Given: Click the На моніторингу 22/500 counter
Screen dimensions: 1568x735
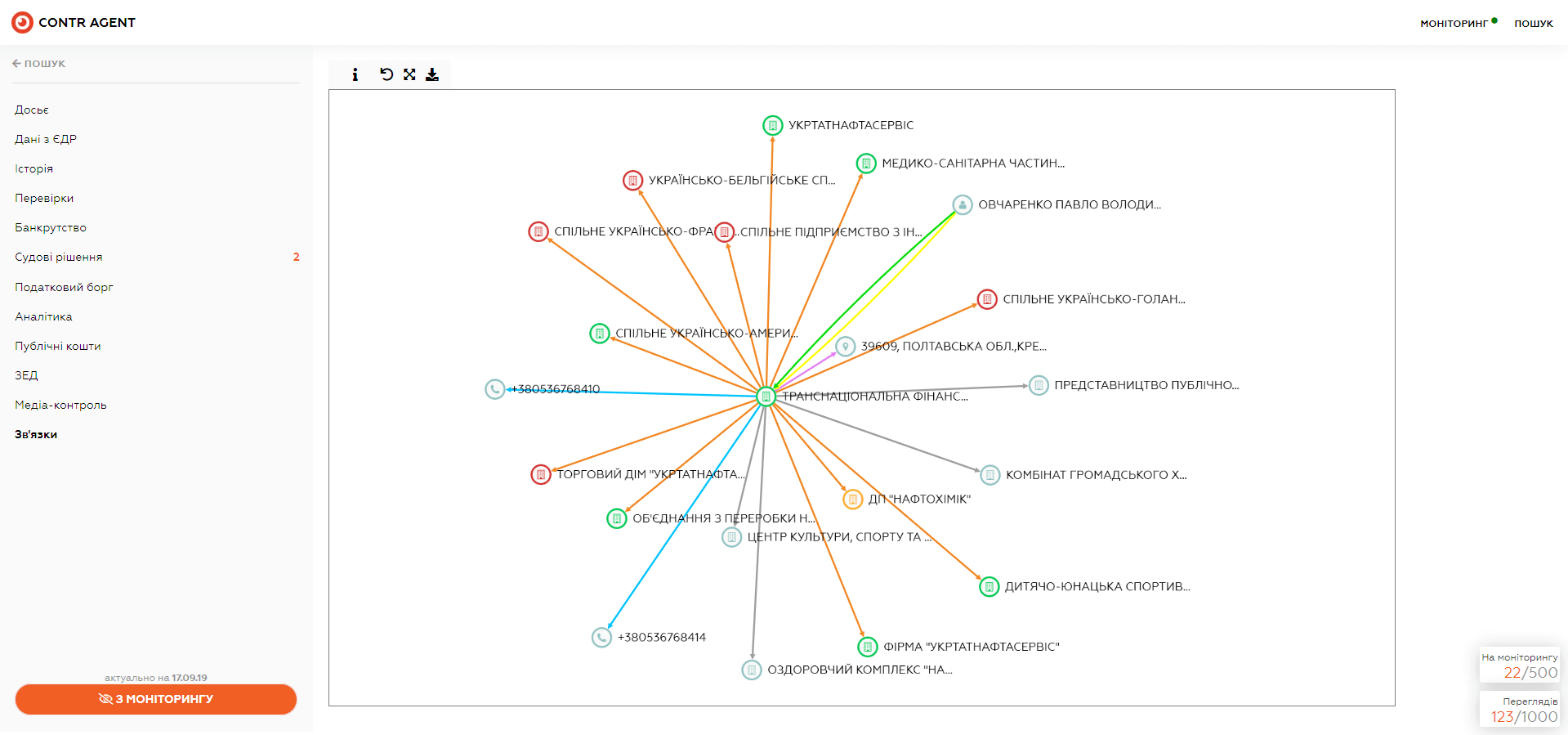Looking at the screenshot, I should [x=1520, y=666].
